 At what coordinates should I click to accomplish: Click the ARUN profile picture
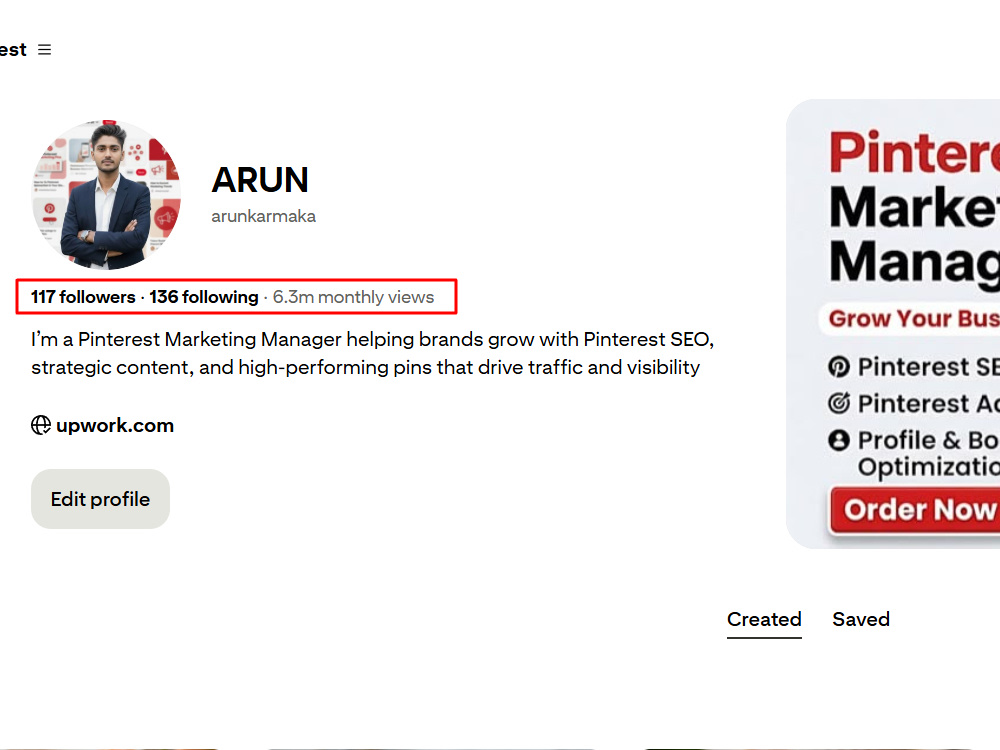tap(107, 195)
